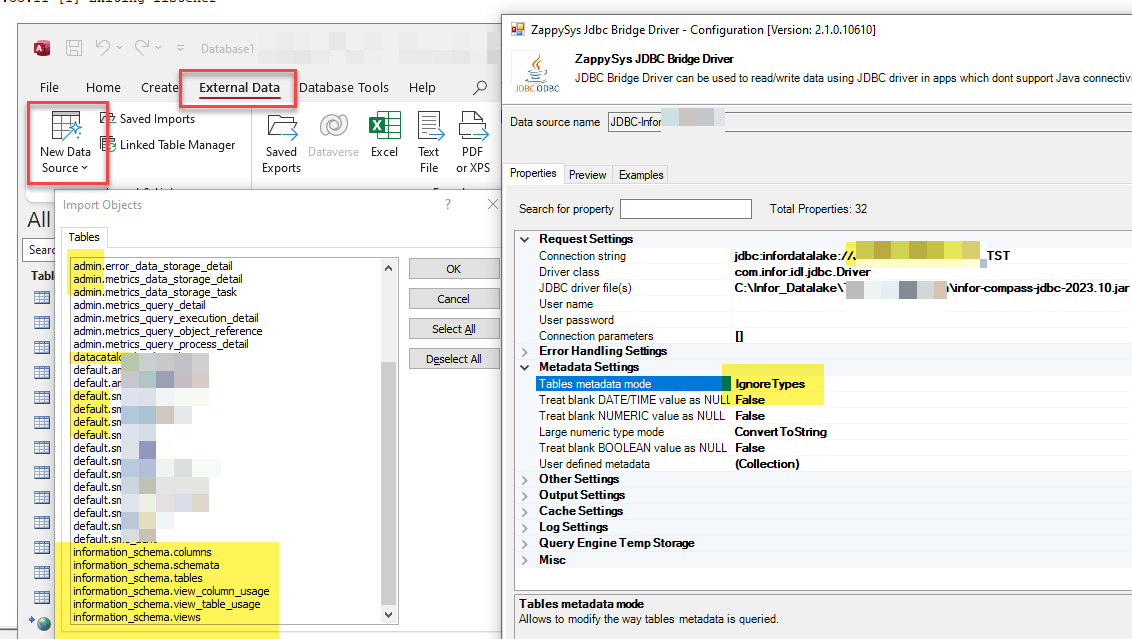
Task: Expand the Misc settings group
Action: (525, 560)
